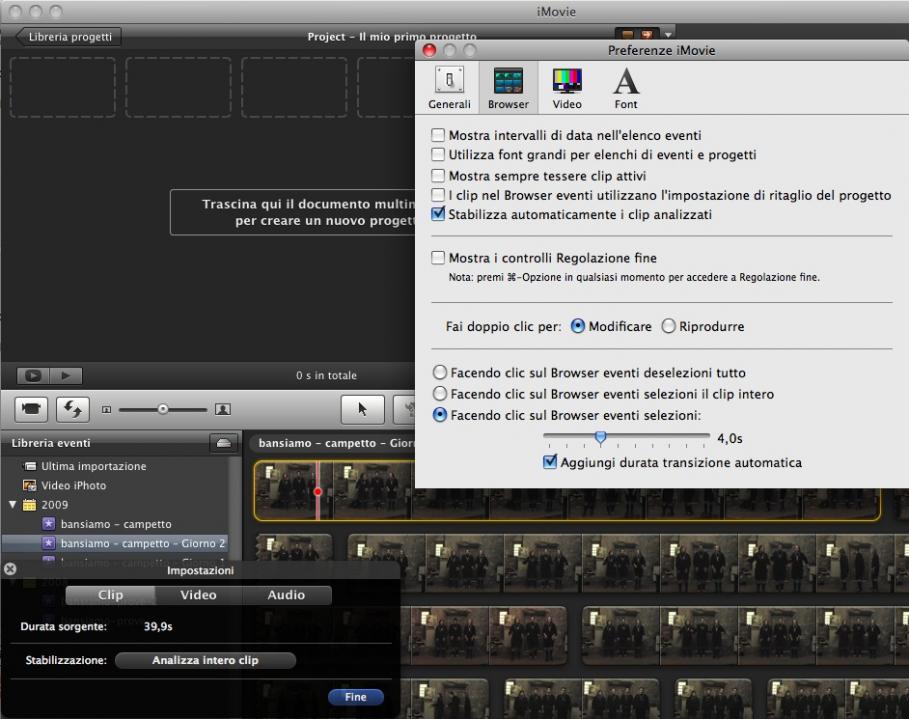Switch to the Video inspector tab
Viewport: 909px width, 719px height.
[x=198, y=595]
